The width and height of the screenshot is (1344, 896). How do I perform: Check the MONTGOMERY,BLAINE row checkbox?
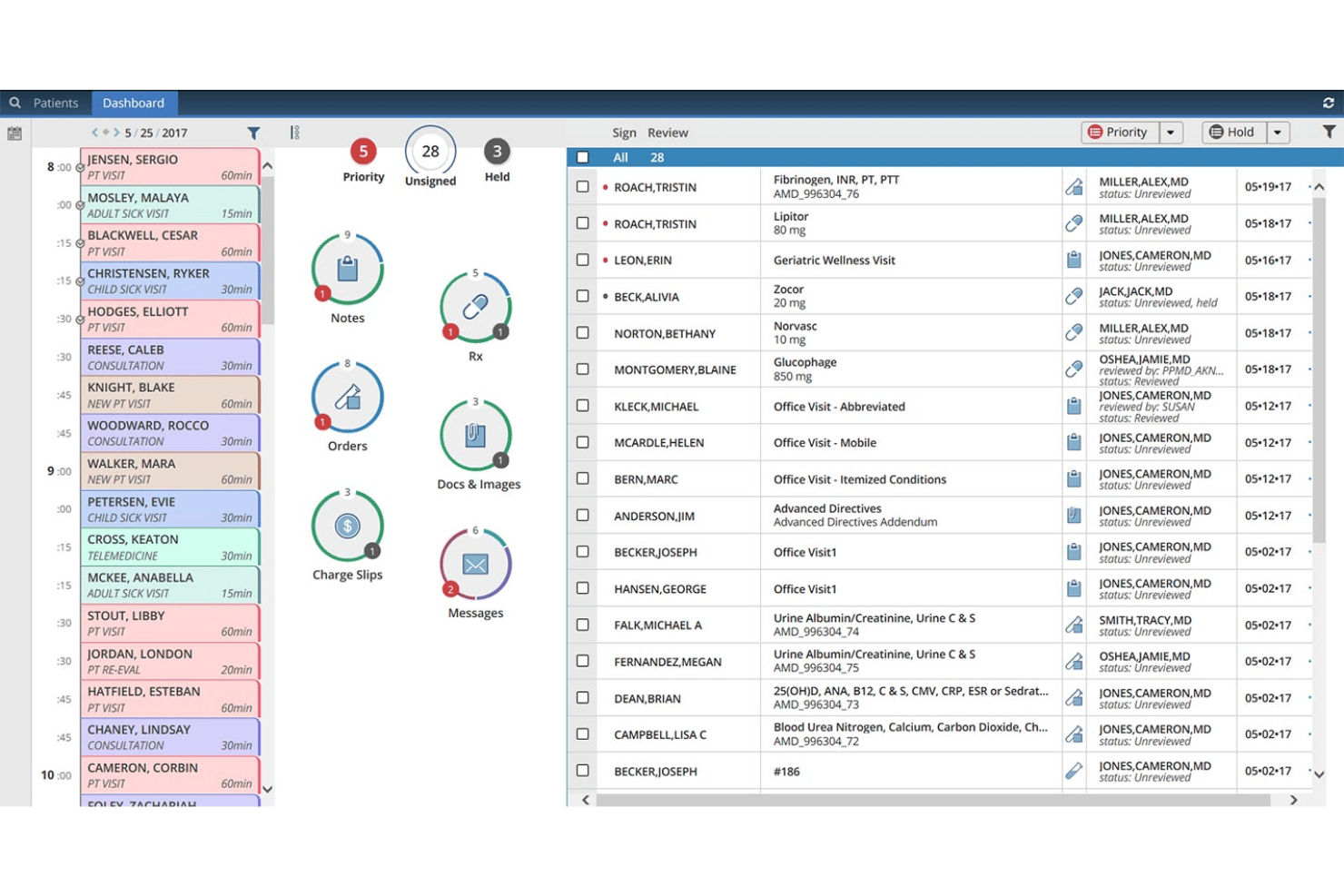582,369
